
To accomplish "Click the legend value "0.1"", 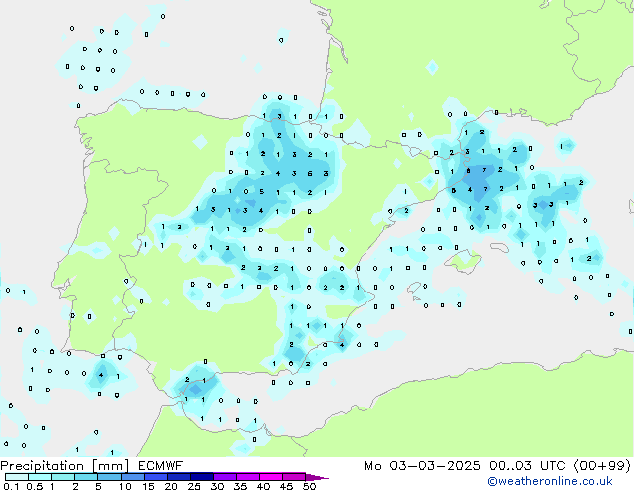I will (x=11, y=486).
